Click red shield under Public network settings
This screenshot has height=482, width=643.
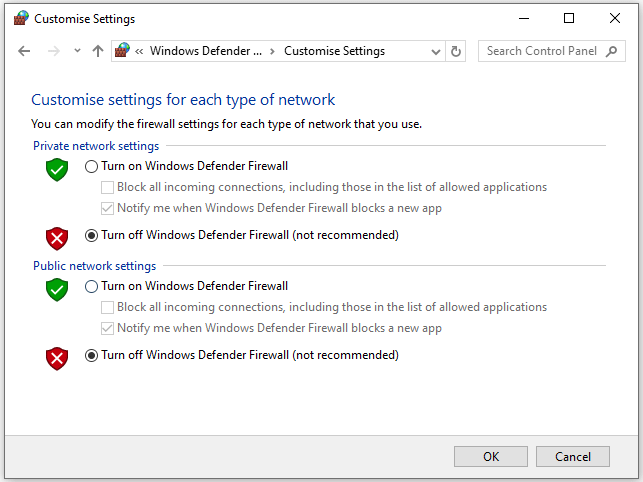57,357
